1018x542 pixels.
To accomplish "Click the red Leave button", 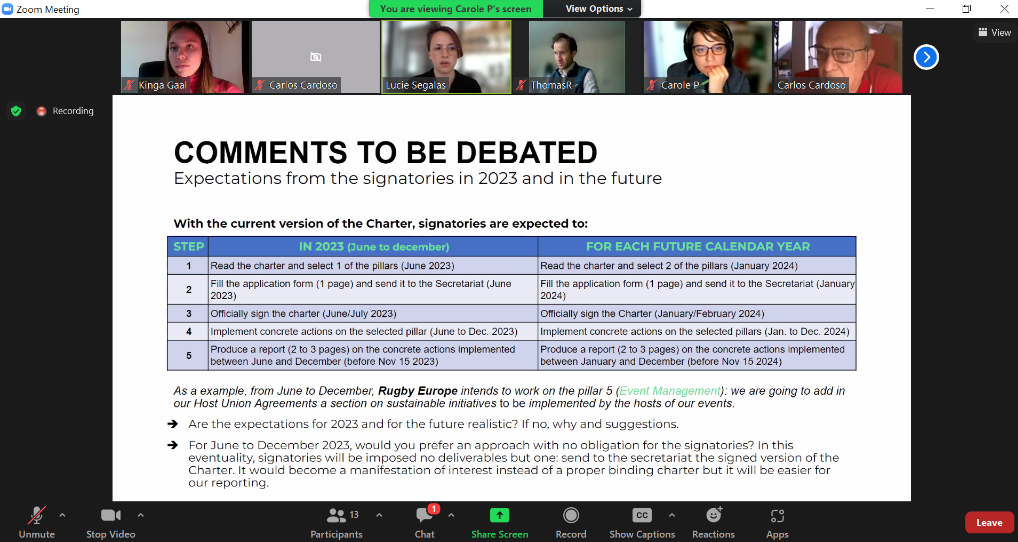I will pos(989,522).
